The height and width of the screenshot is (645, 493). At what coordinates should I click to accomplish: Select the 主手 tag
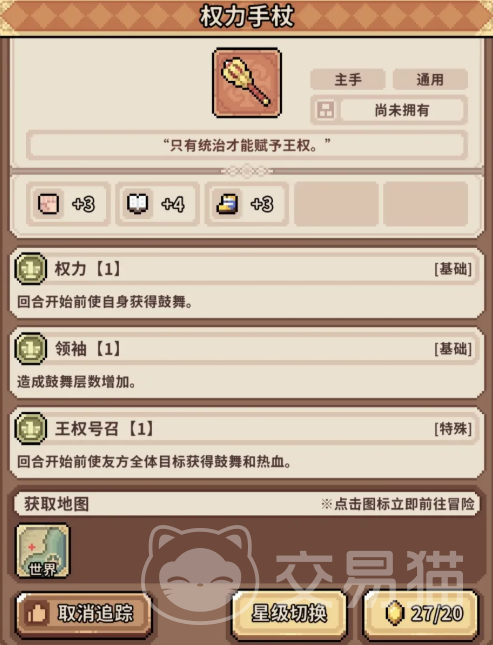tap(348, 79)
